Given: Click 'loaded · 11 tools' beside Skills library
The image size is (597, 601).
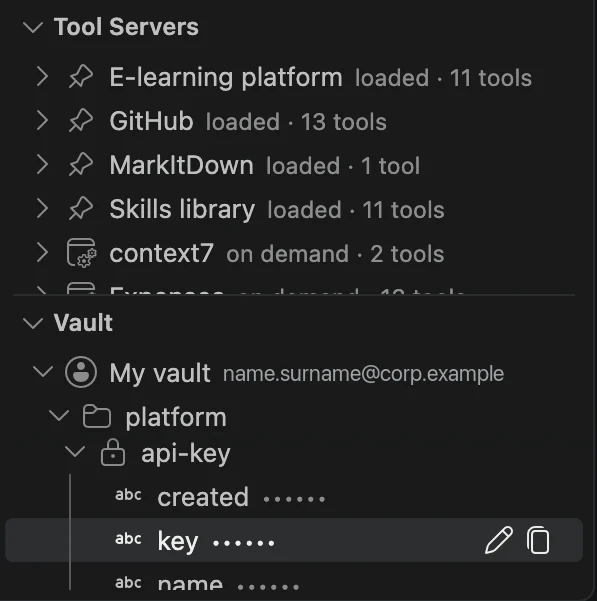Looking at the screenshot, I should click(x=356, y=210).
